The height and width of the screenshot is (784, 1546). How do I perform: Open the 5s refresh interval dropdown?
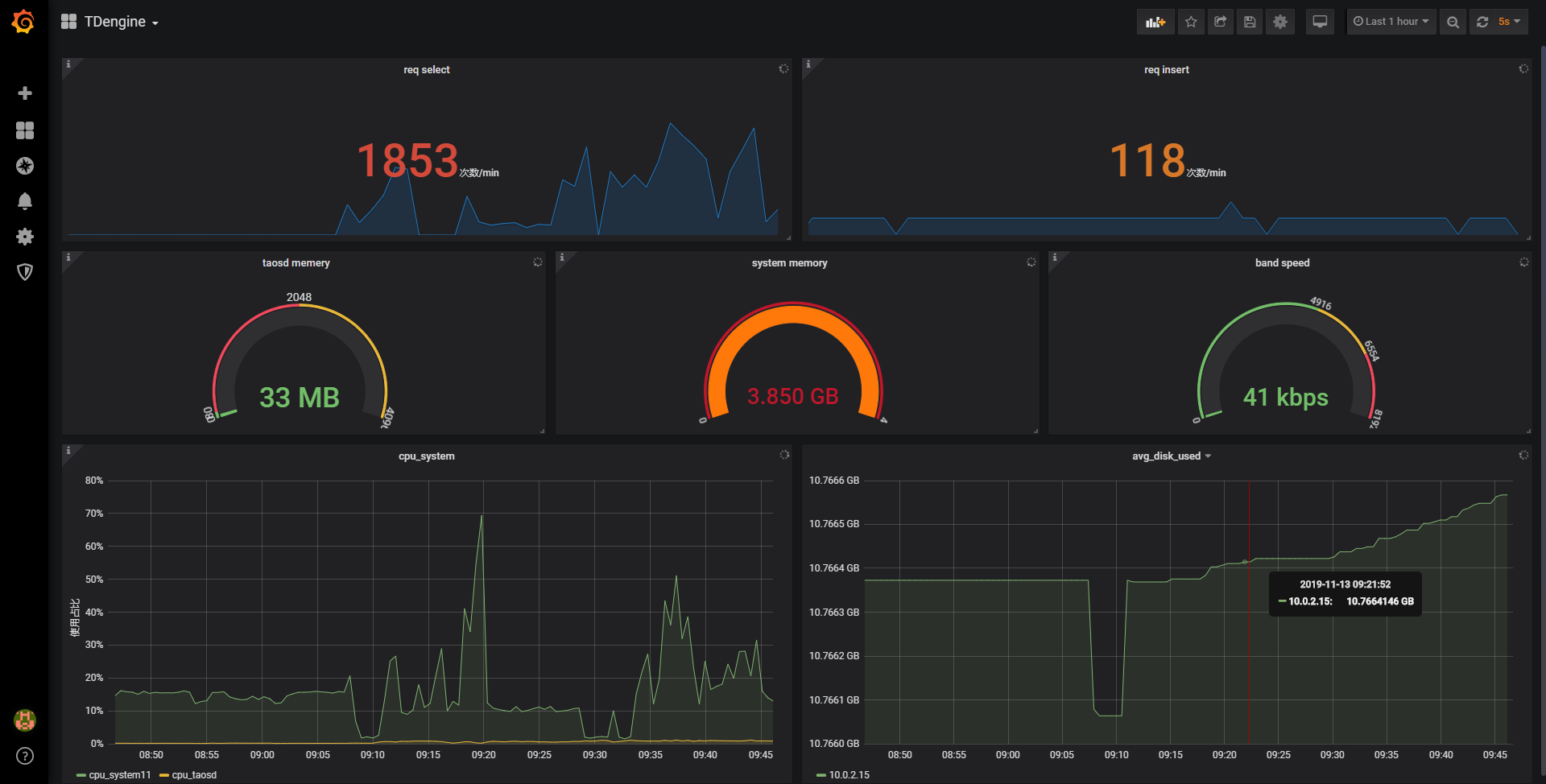(x=1508, y=22)
